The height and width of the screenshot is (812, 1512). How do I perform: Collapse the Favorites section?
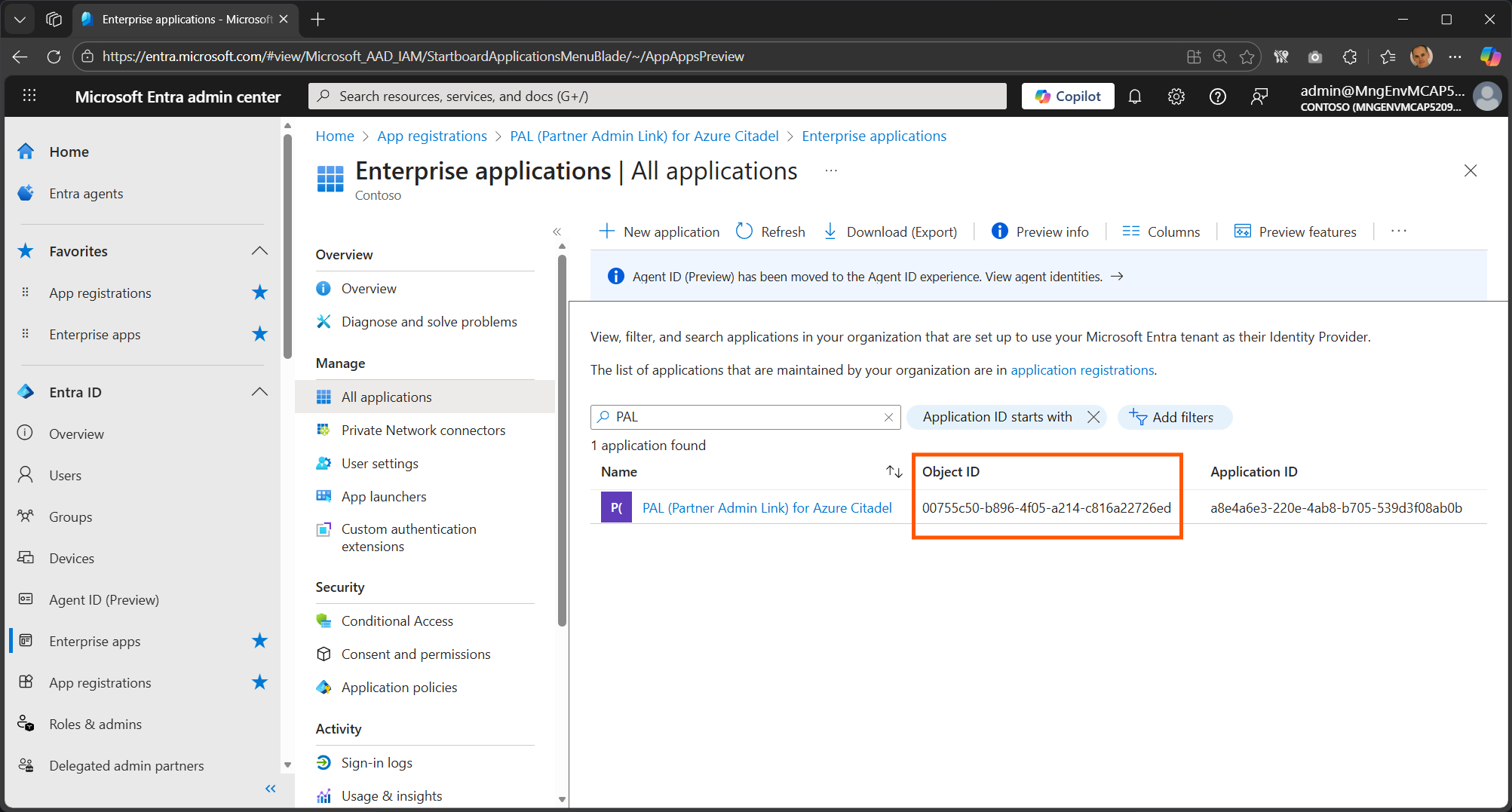259,251
